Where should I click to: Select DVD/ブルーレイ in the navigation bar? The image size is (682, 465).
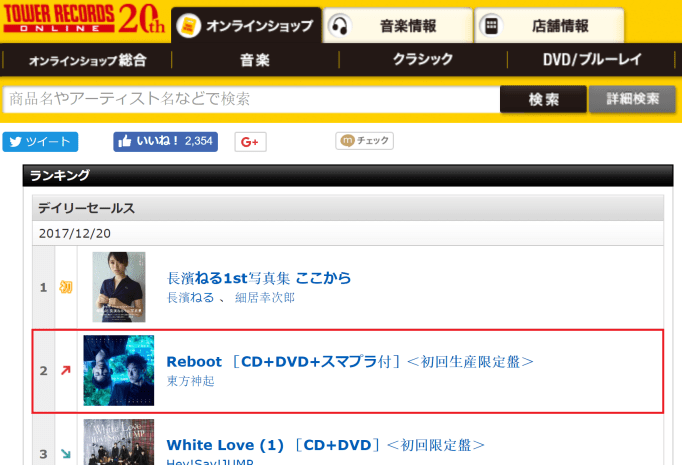(592, 60)
